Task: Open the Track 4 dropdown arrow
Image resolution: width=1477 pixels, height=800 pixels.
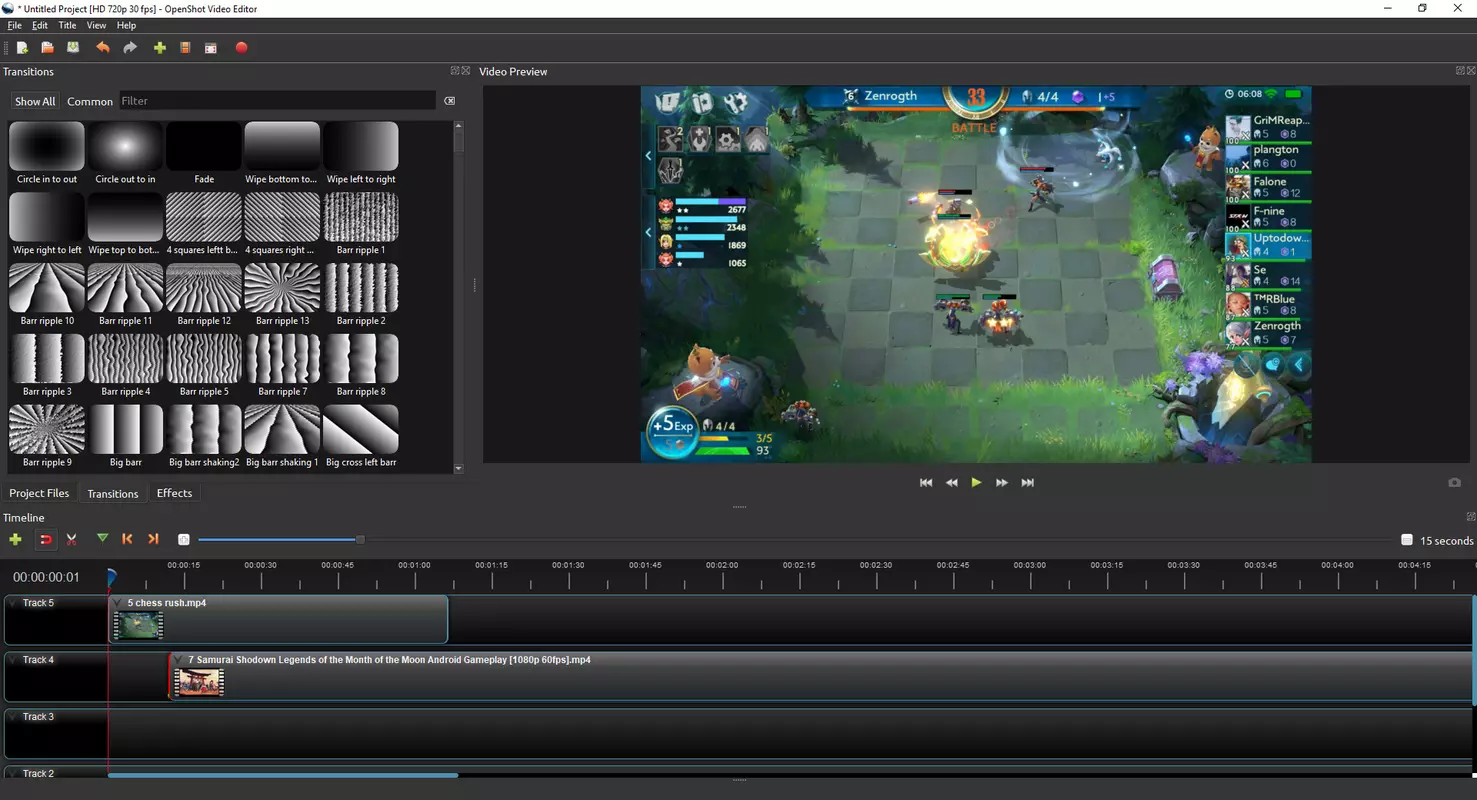Action: pos(12,660)
